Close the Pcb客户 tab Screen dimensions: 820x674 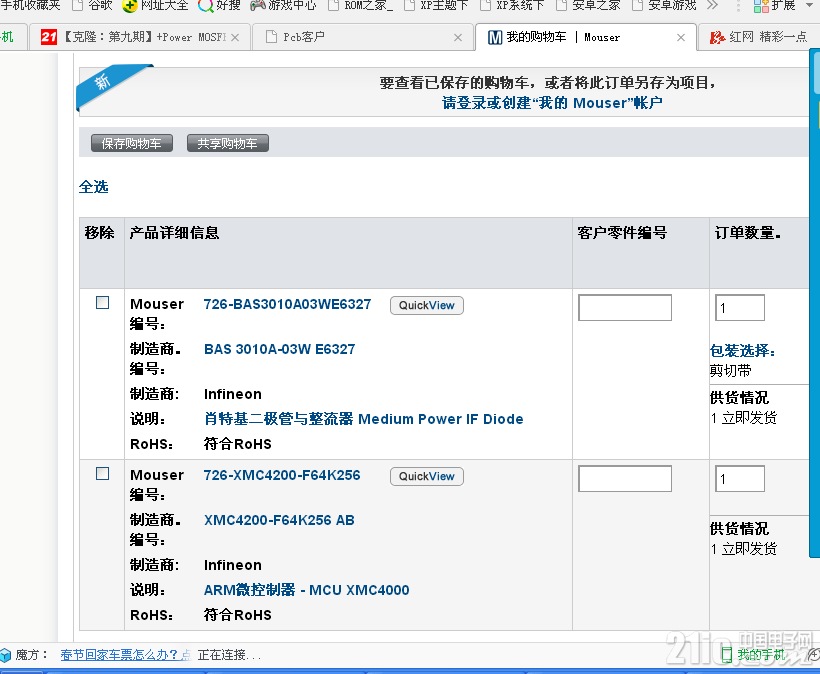(x=458, y=38)
